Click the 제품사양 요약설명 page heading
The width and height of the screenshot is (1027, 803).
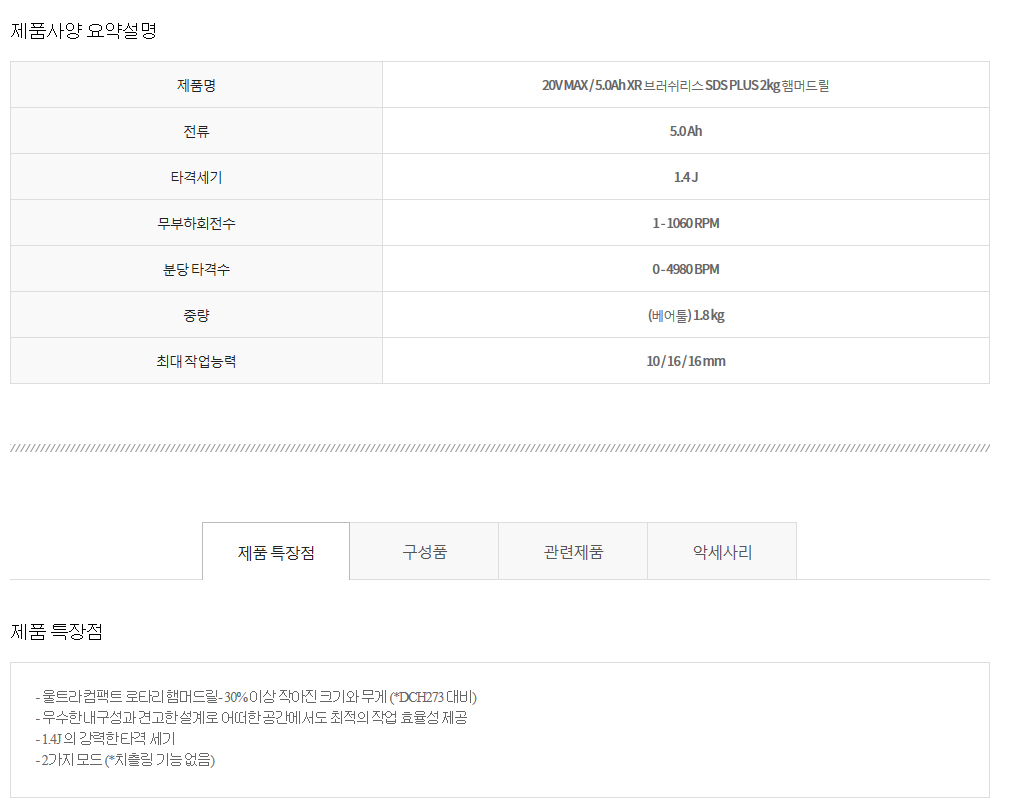point(84,30)
